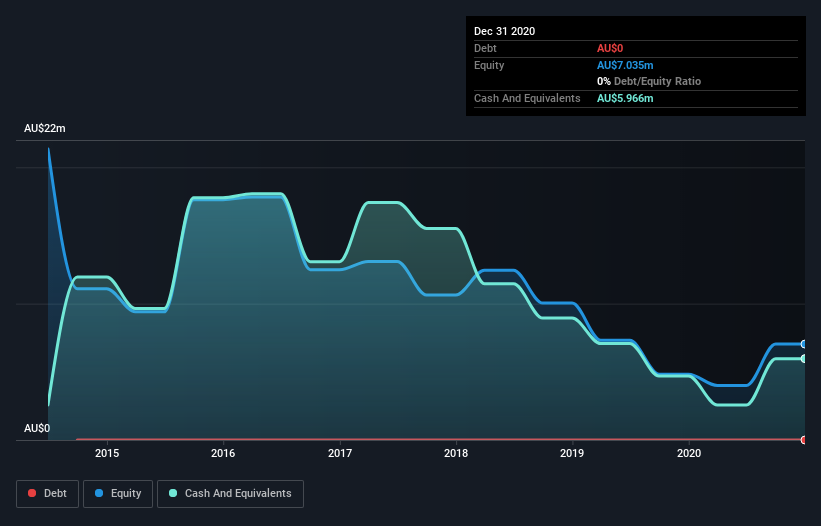The image size is (821, 526).
Task: Click the red Debt endpoint marker
Action: tap(804, 440)
